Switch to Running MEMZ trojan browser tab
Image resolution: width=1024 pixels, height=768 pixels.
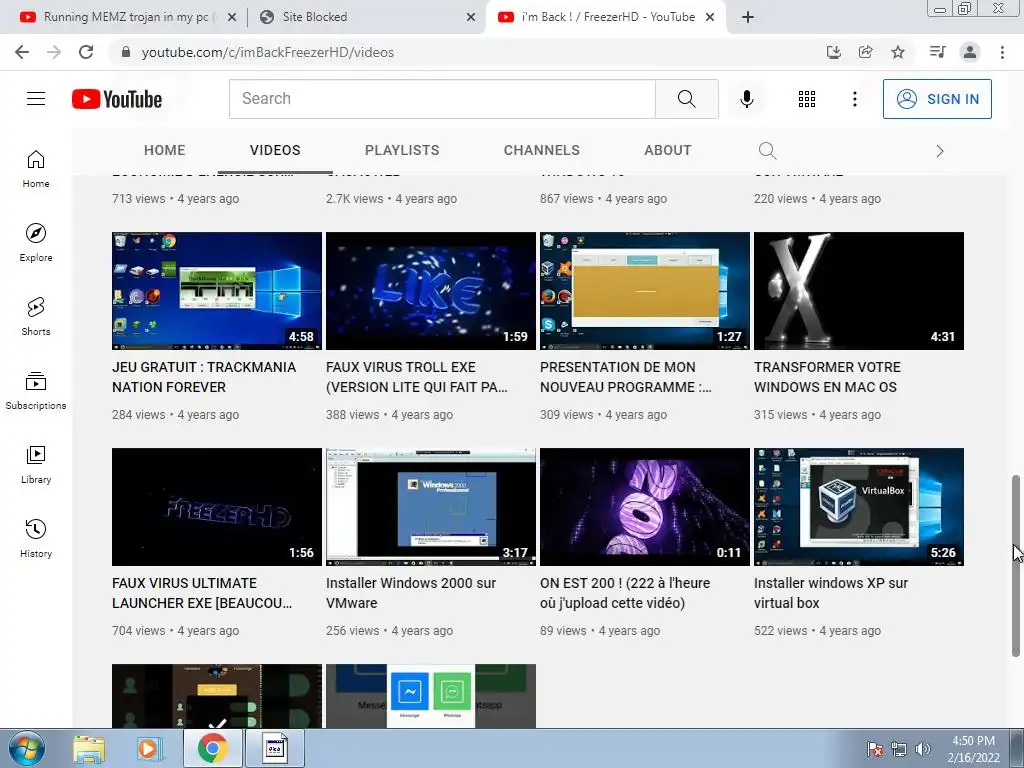[126, 17]
